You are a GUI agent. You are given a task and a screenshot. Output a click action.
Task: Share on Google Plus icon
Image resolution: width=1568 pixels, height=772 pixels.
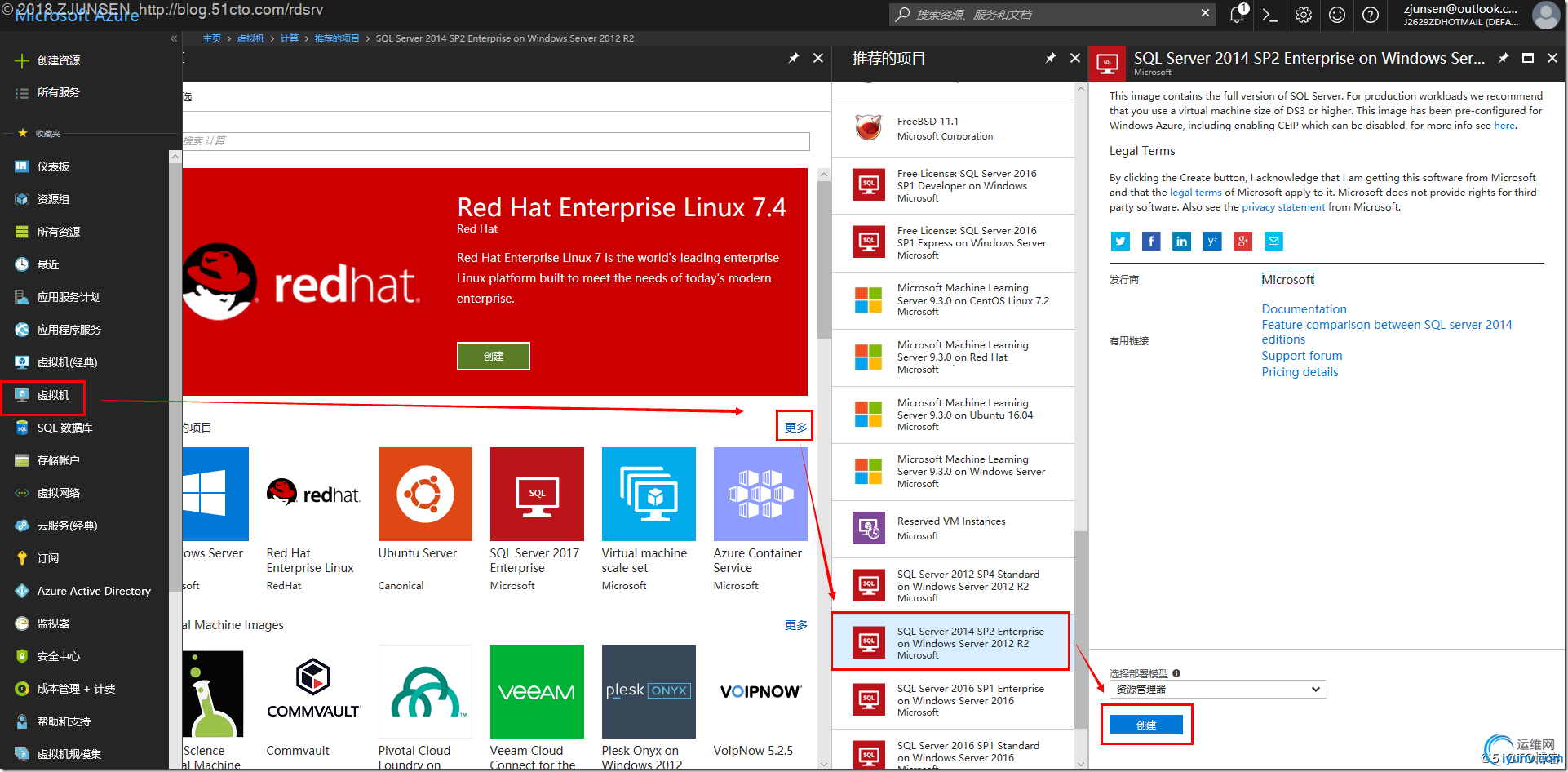(1242, 241)
